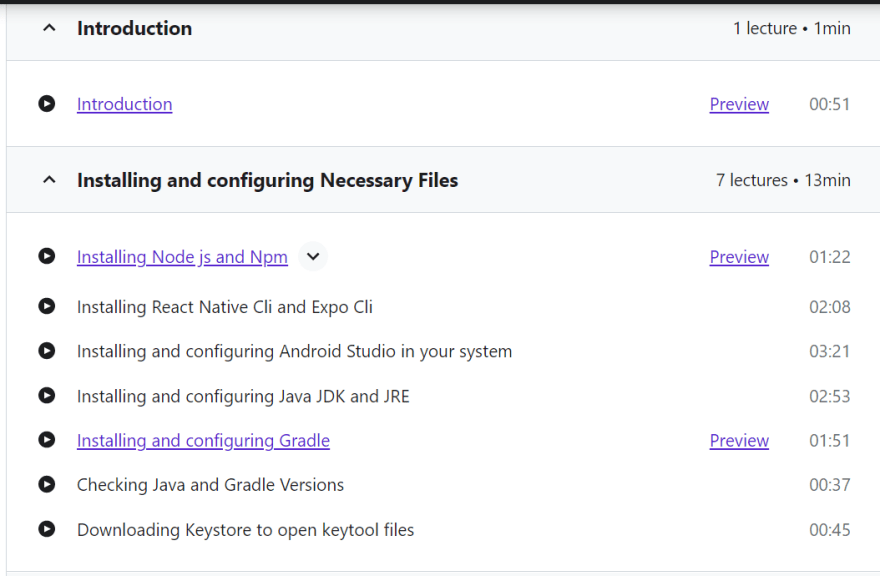Preview the Node js and Npm lecture
This screenshot has height=576, width=880.
click(x=739, y=257)
